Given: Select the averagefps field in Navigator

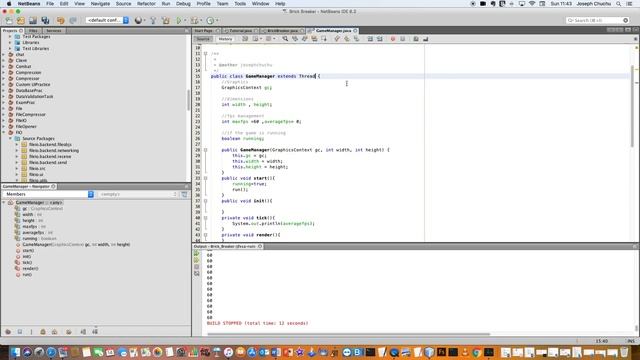Looking at the screenshot, I should click(x=33, y=233).
